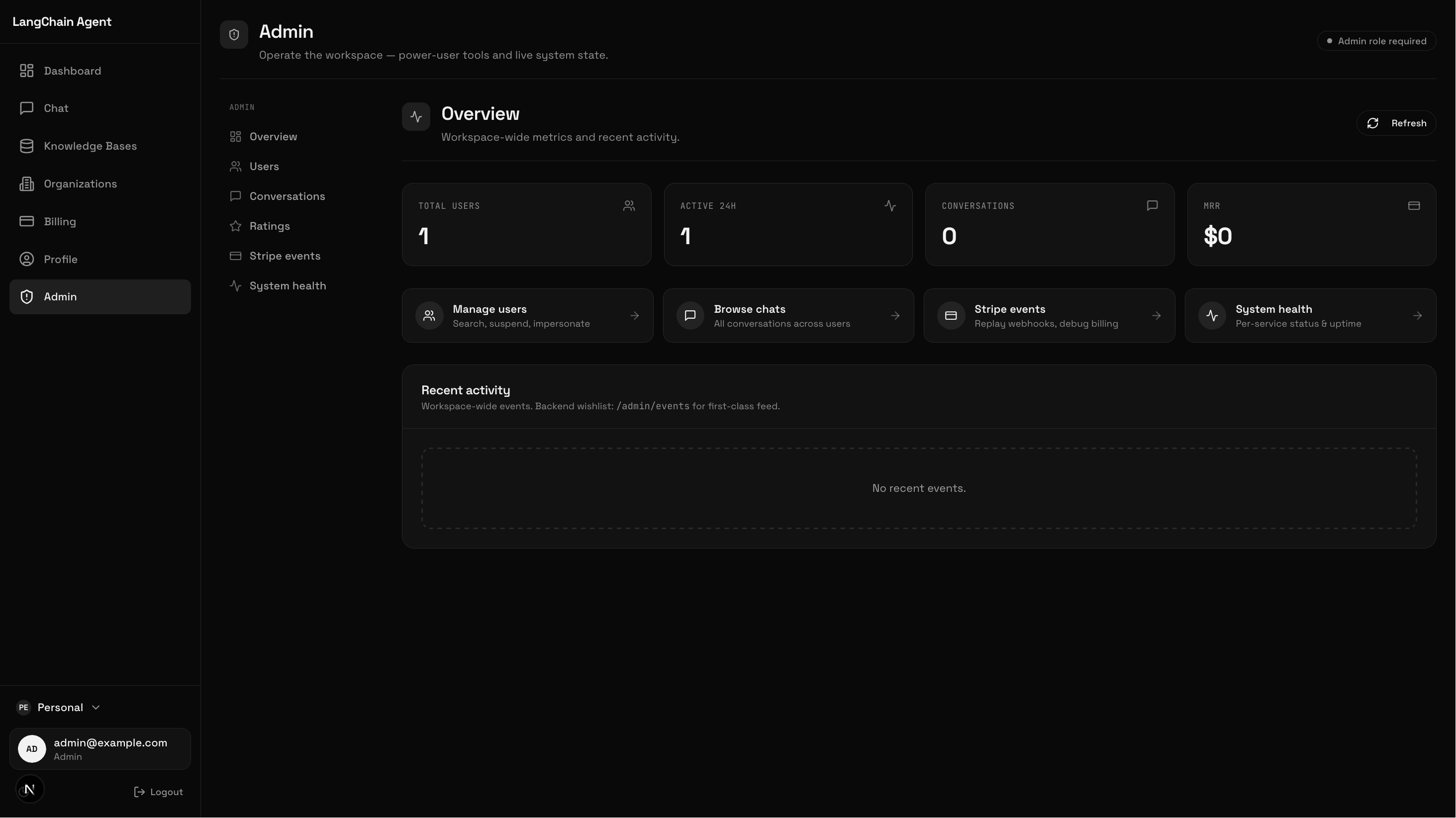The width and height of the screenshot is (1456, 818).
Task: Click the arrow on System health shortcut card
Action: pos(1418,316)
